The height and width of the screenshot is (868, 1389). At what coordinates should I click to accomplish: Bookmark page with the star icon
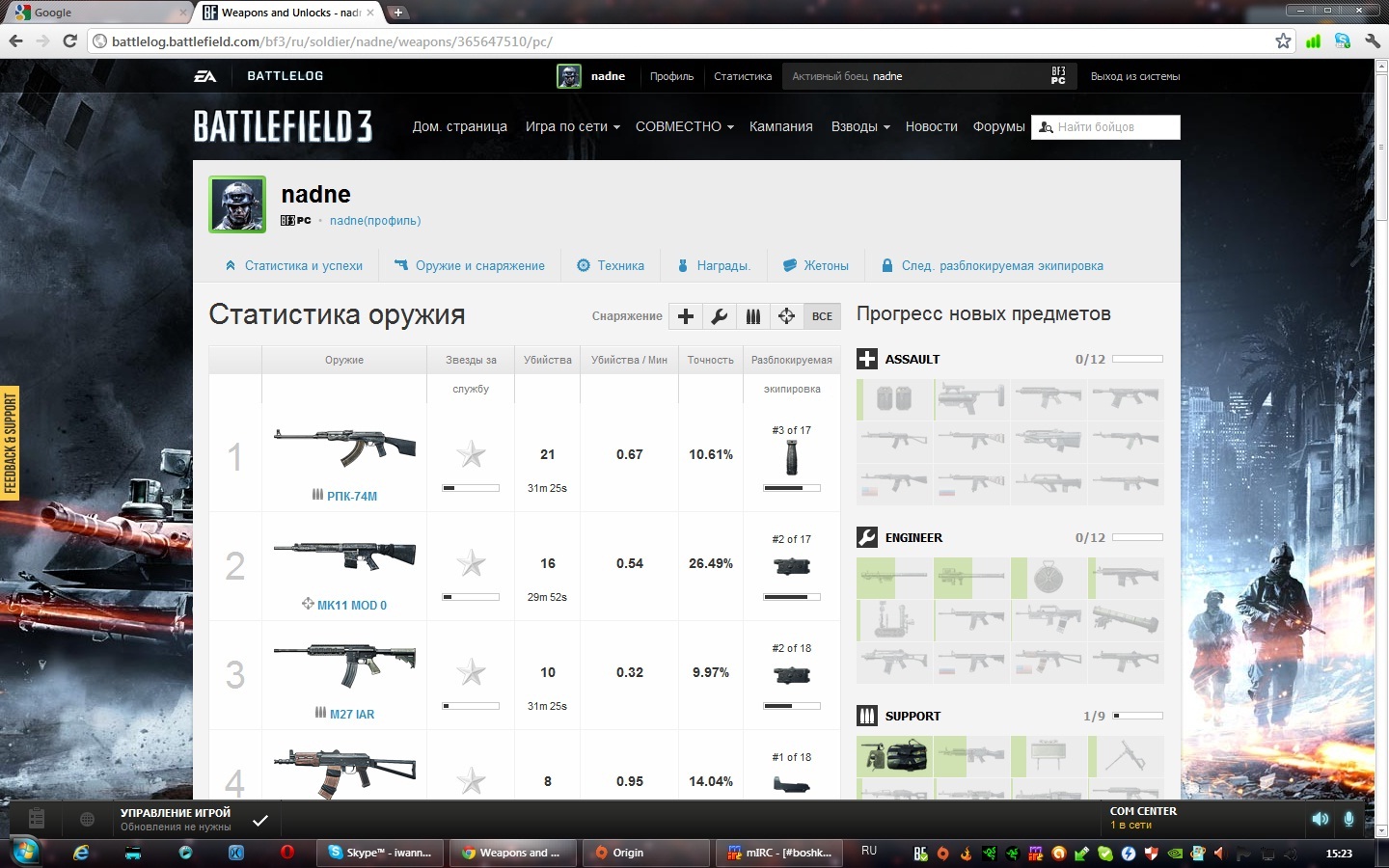1283,41
